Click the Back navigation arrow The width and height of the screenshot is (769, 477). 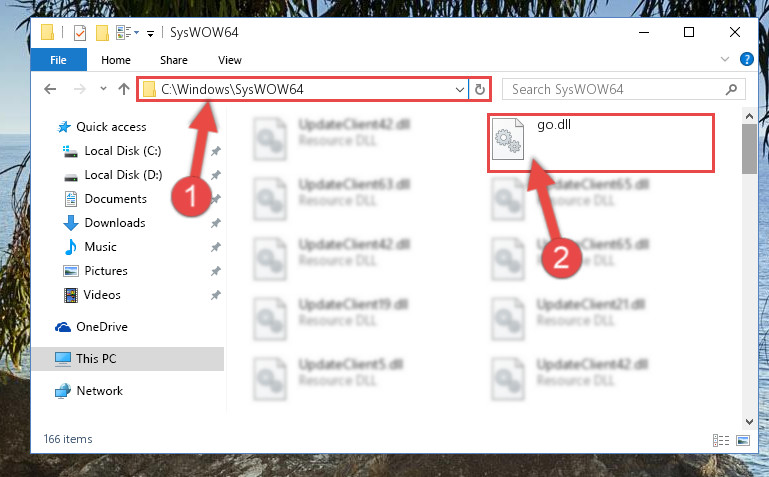coord(50,89)
